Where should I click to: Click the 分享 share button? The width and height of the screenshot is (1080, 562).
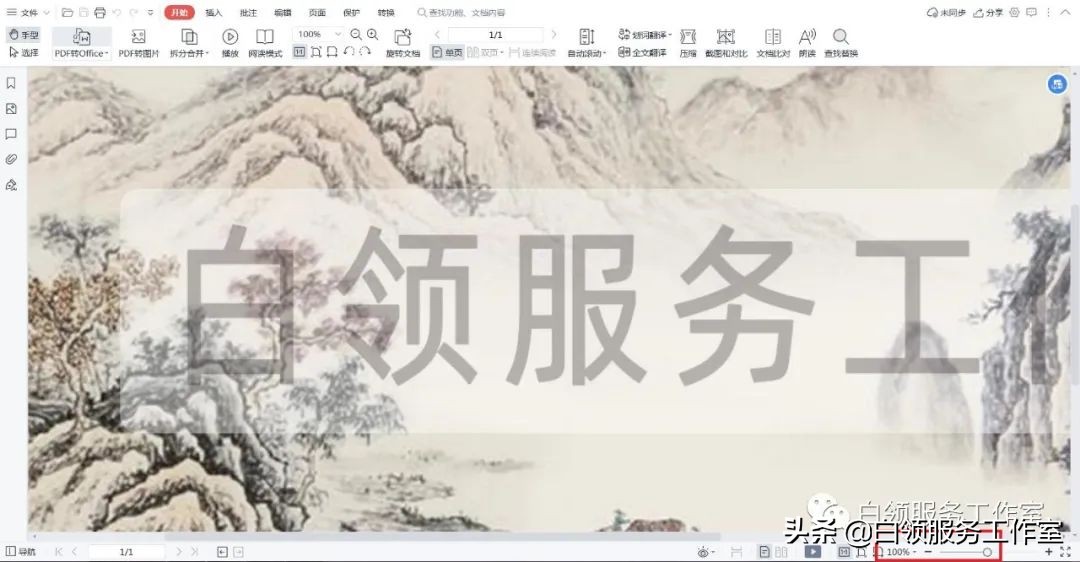pos(988,12)
